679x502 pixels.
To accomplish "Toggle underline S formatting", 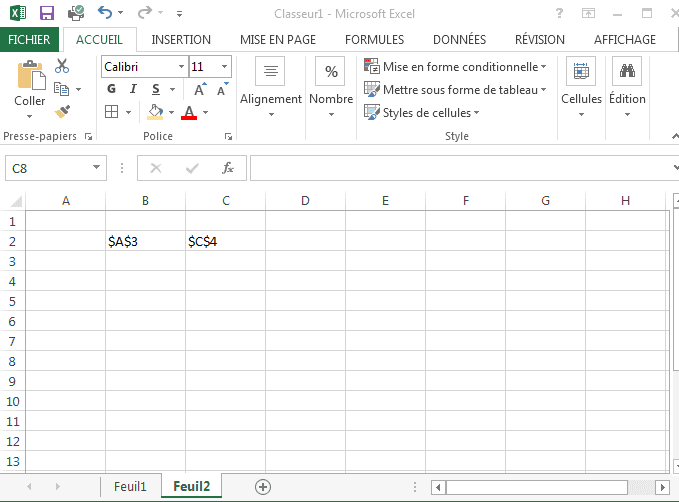I will pos(156,90).
